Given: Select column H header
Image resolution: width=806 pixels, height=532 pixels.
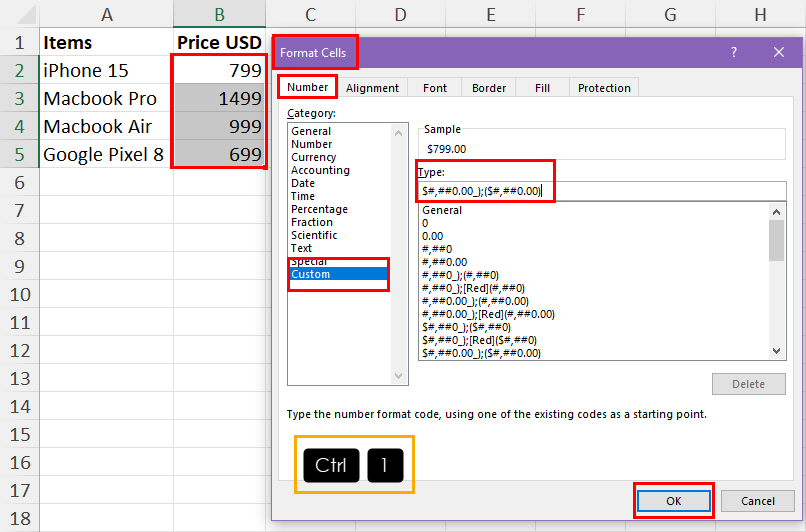Looking at the screenshot, I should 760,14.
